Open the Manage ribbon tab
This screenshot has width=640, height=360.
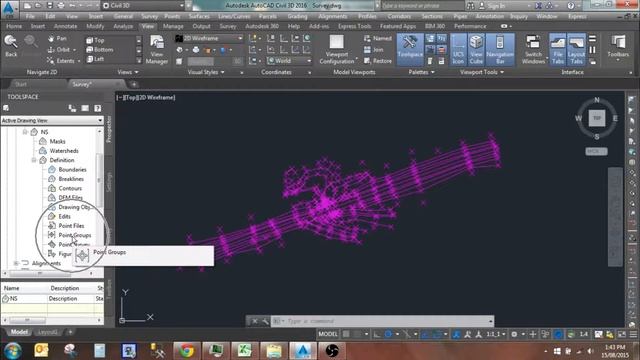click(173, 26)
